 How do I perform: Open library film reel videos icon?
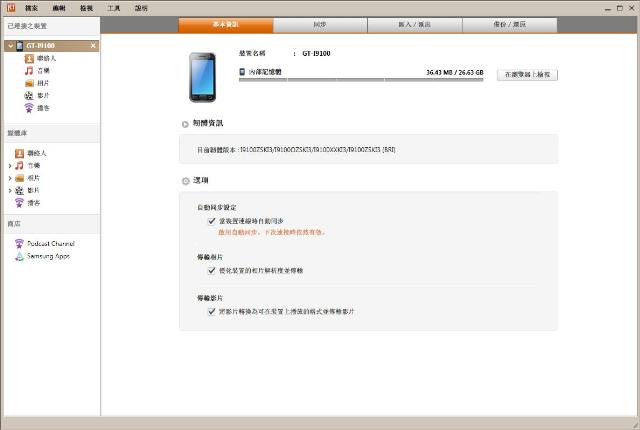click(19, 191)
